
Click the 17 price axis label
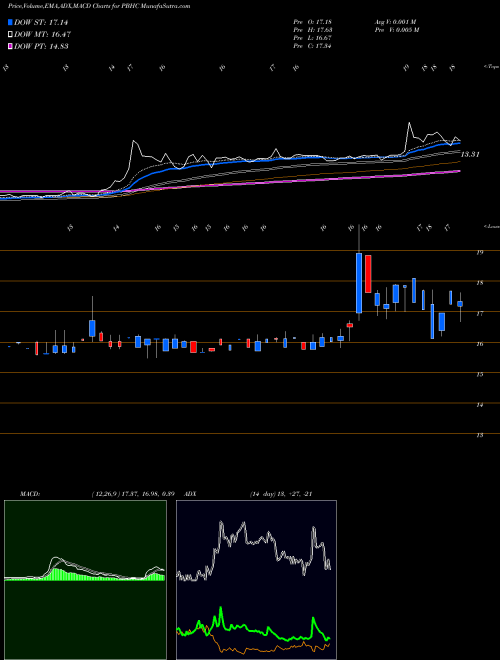[x=479, y=313]
